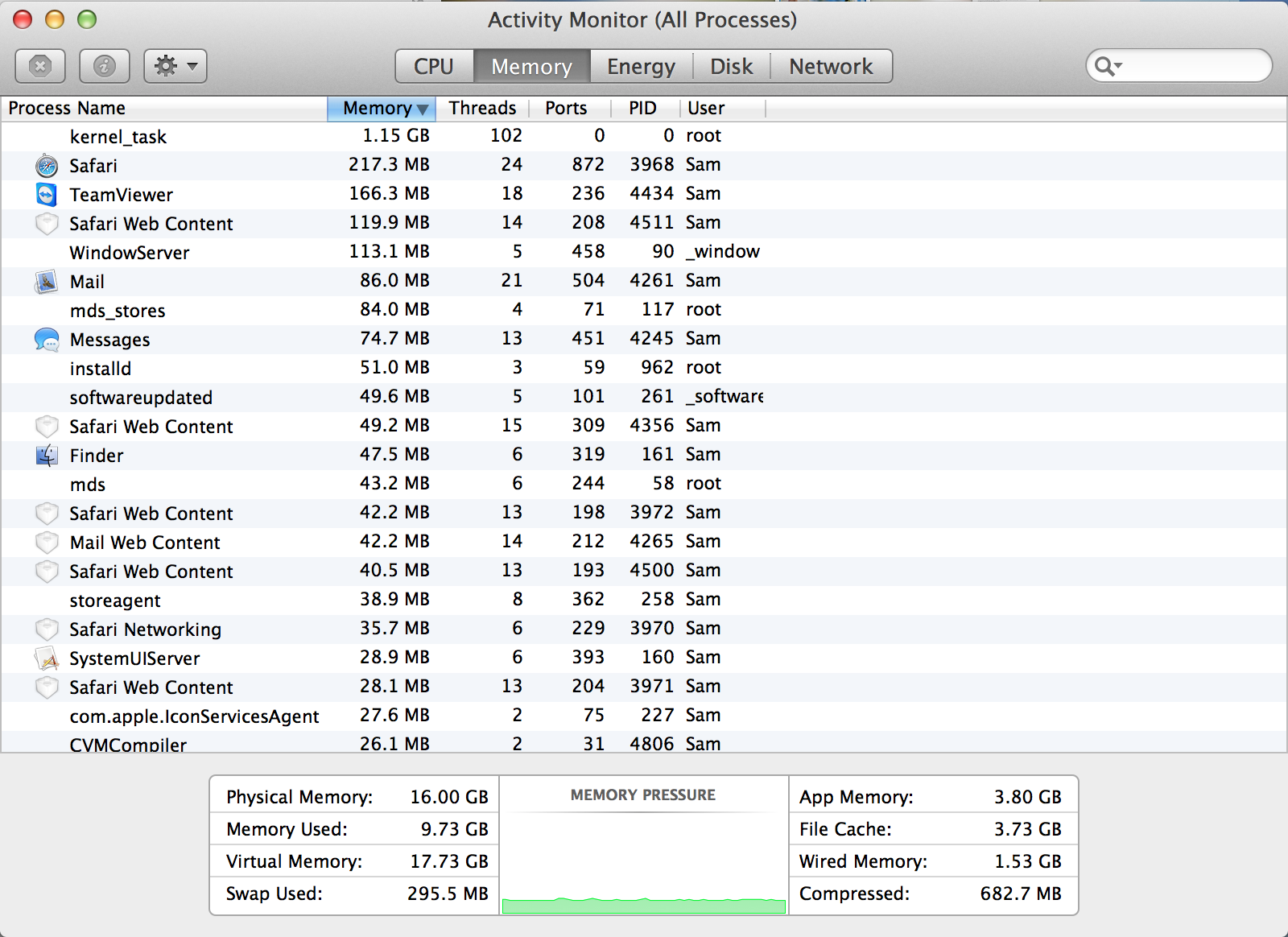The height and width of the screenshot is (937, 1288).
Task: Click the Swap Used 295.5 MB value
Action: point(448,894)
